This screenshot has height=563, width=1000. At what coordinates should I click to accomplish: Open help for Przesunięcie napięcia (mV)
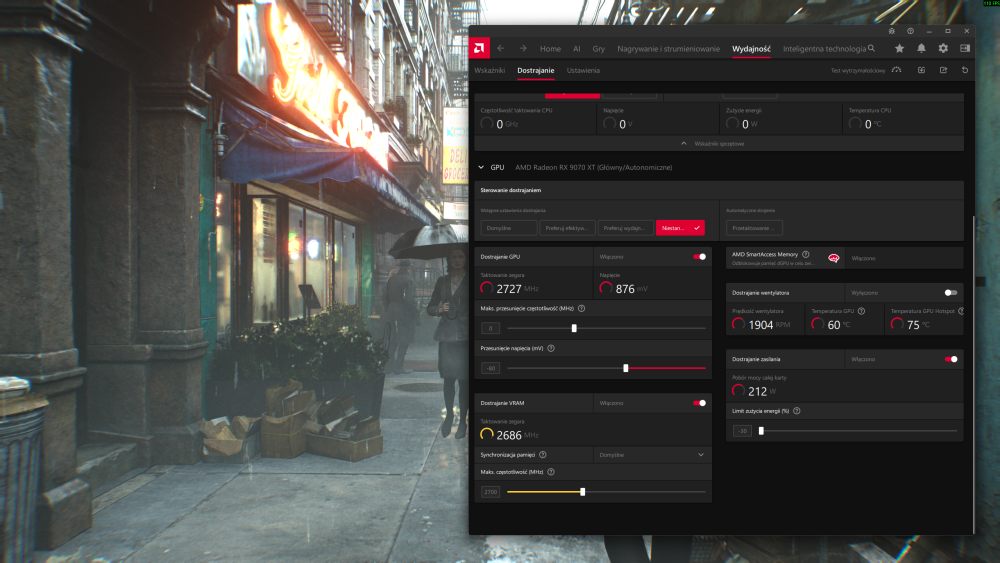pyautogui.click(x=551, y=348)
